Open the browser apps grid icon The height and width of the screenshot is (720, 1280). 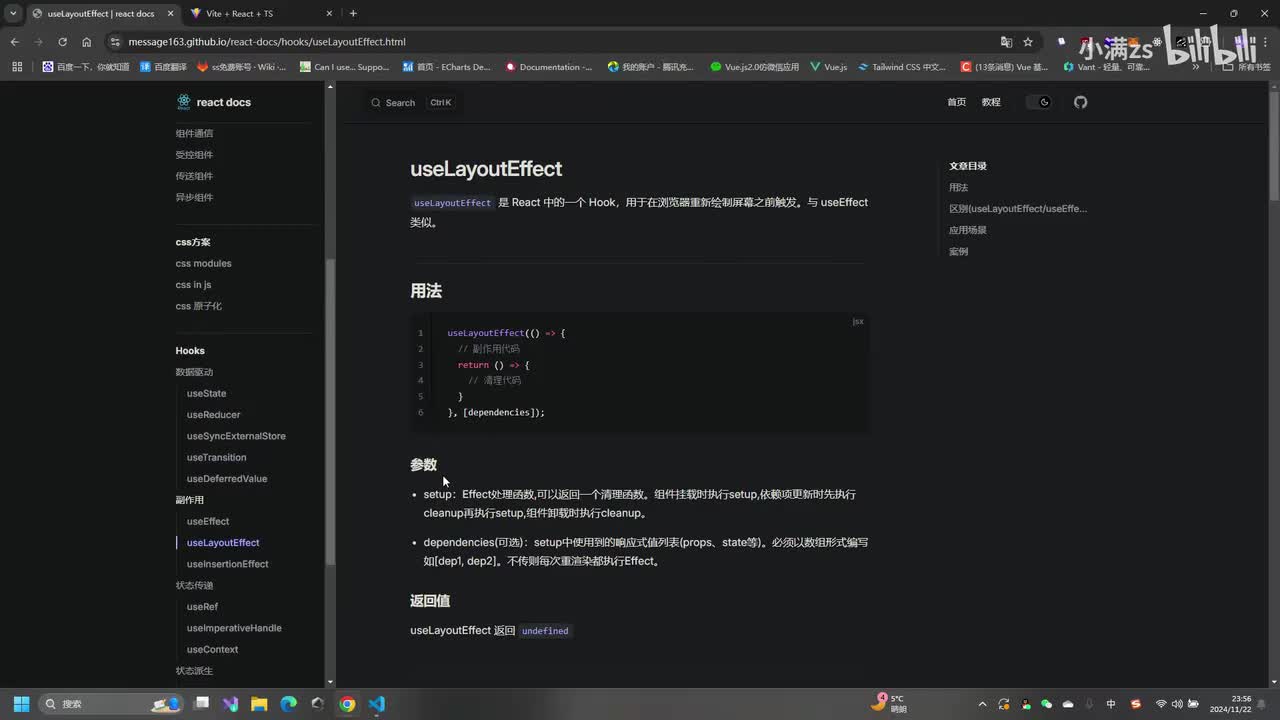point(17,67)
